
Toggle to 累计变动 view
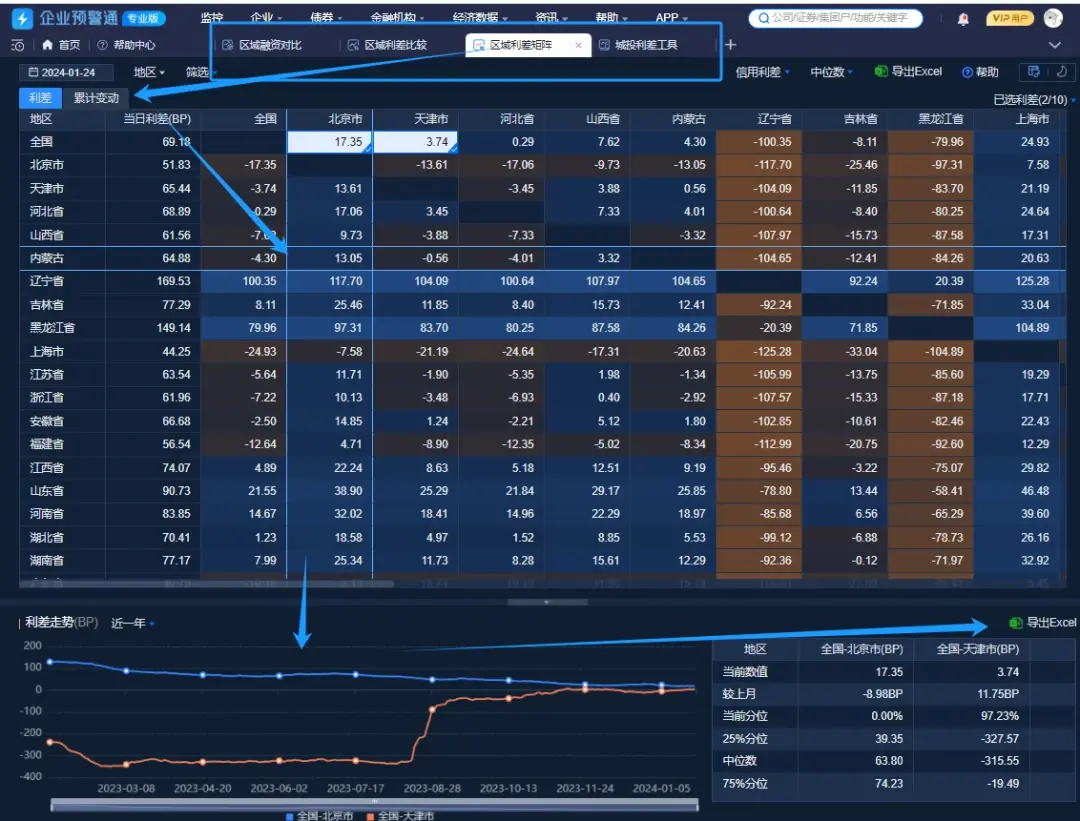click(96, 98)
